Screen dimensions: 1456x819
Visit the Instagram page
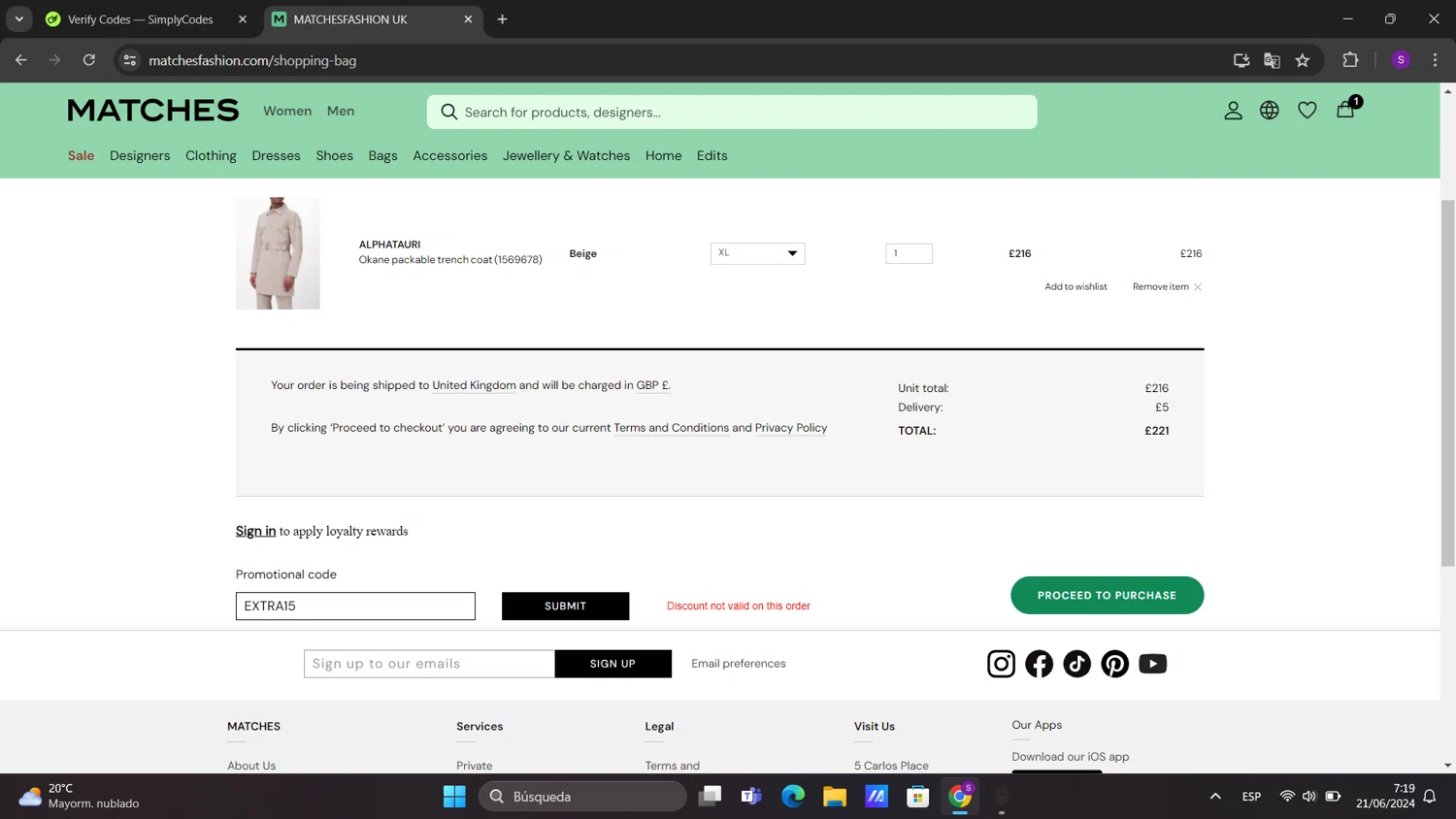tap(1001, 664)
